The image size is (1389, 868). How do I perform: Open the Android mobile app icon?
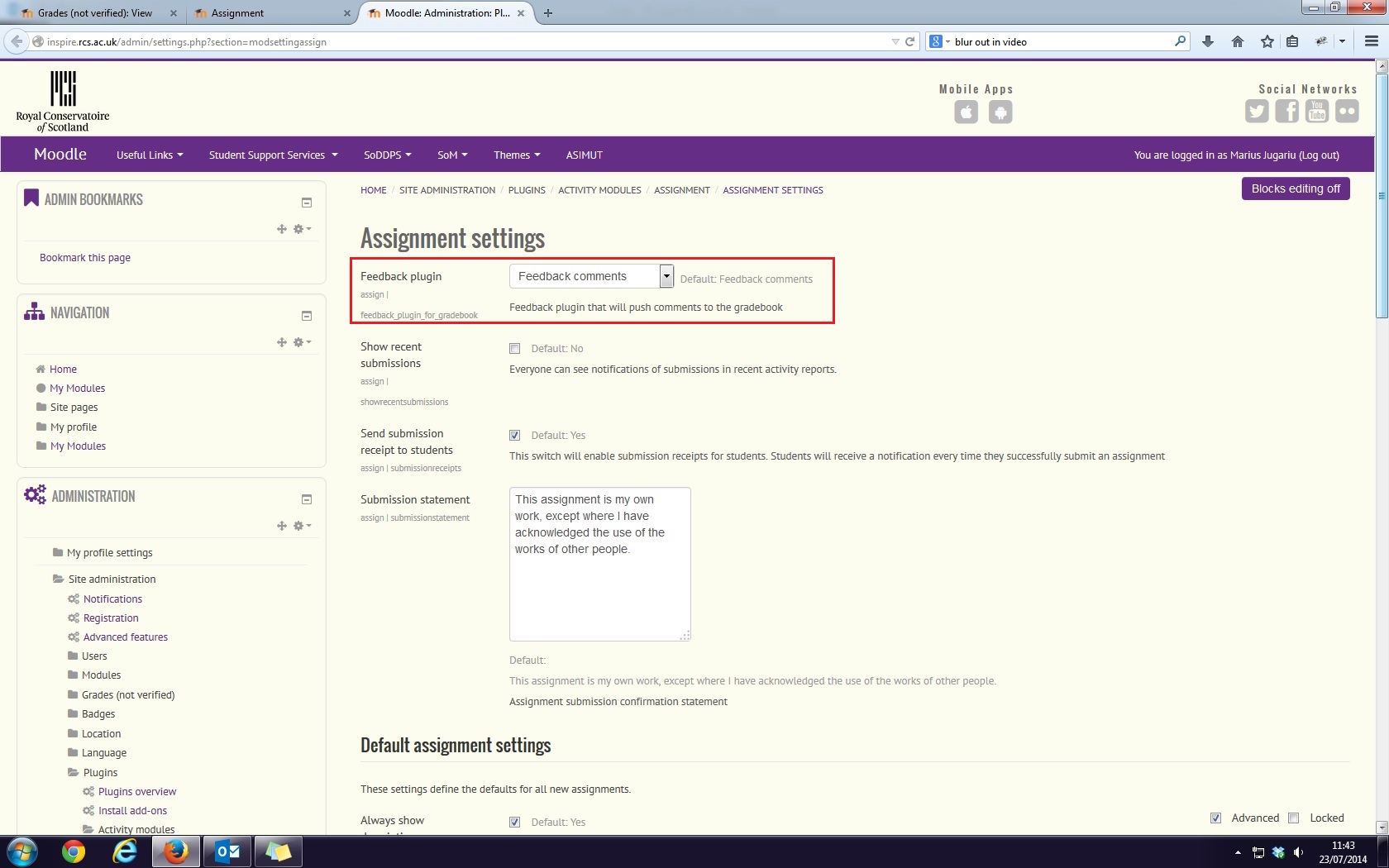tap(1000, 112)
